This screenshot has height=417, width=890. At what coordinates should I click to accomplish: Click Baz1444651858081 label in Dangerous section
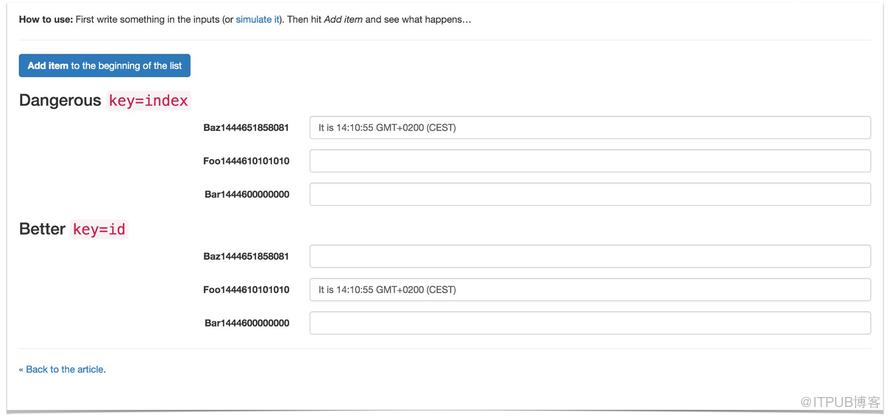point(246,128)
